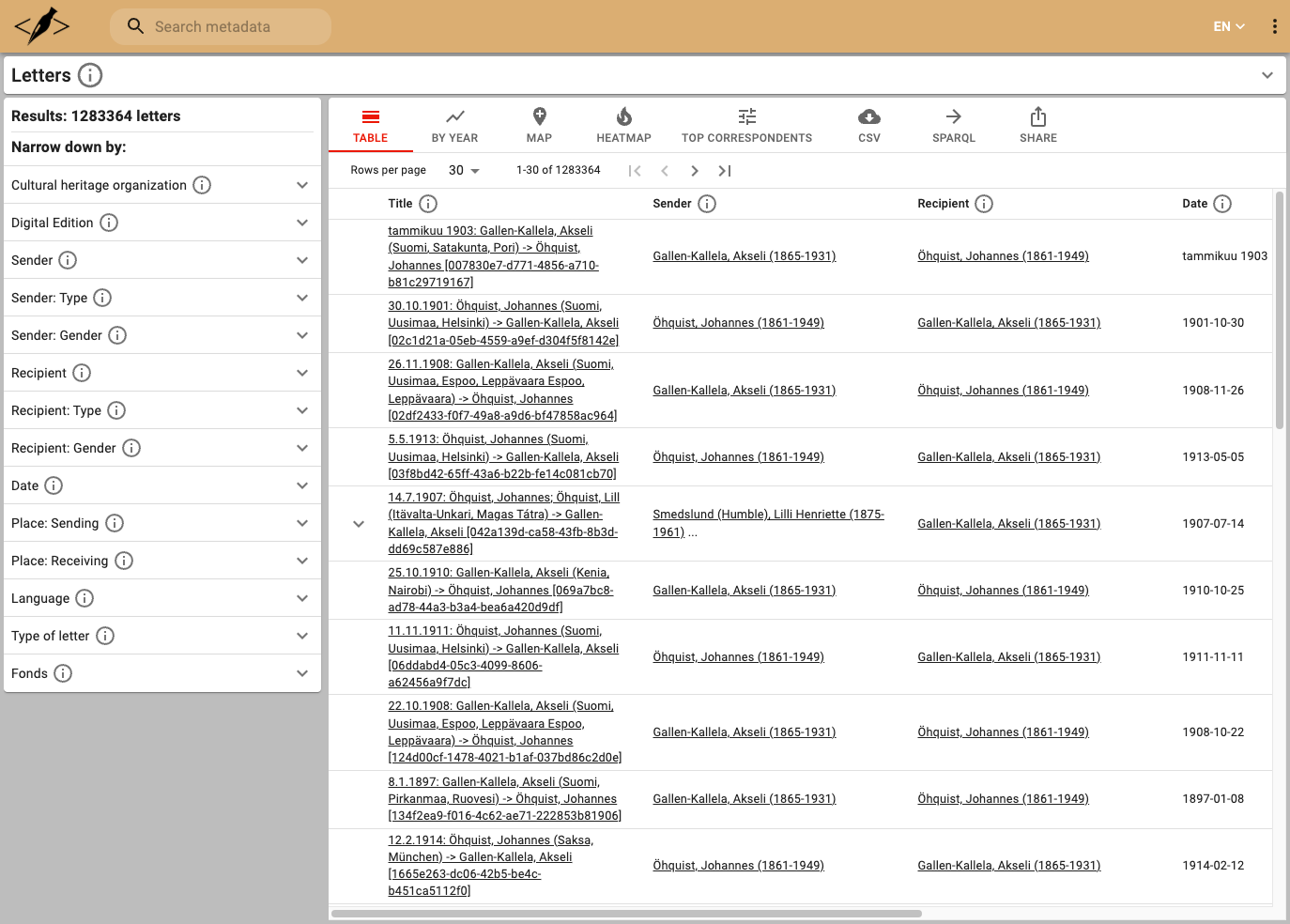Show info icon next to Sender facet
This screenshot has width=1290, height=924.
68,260
